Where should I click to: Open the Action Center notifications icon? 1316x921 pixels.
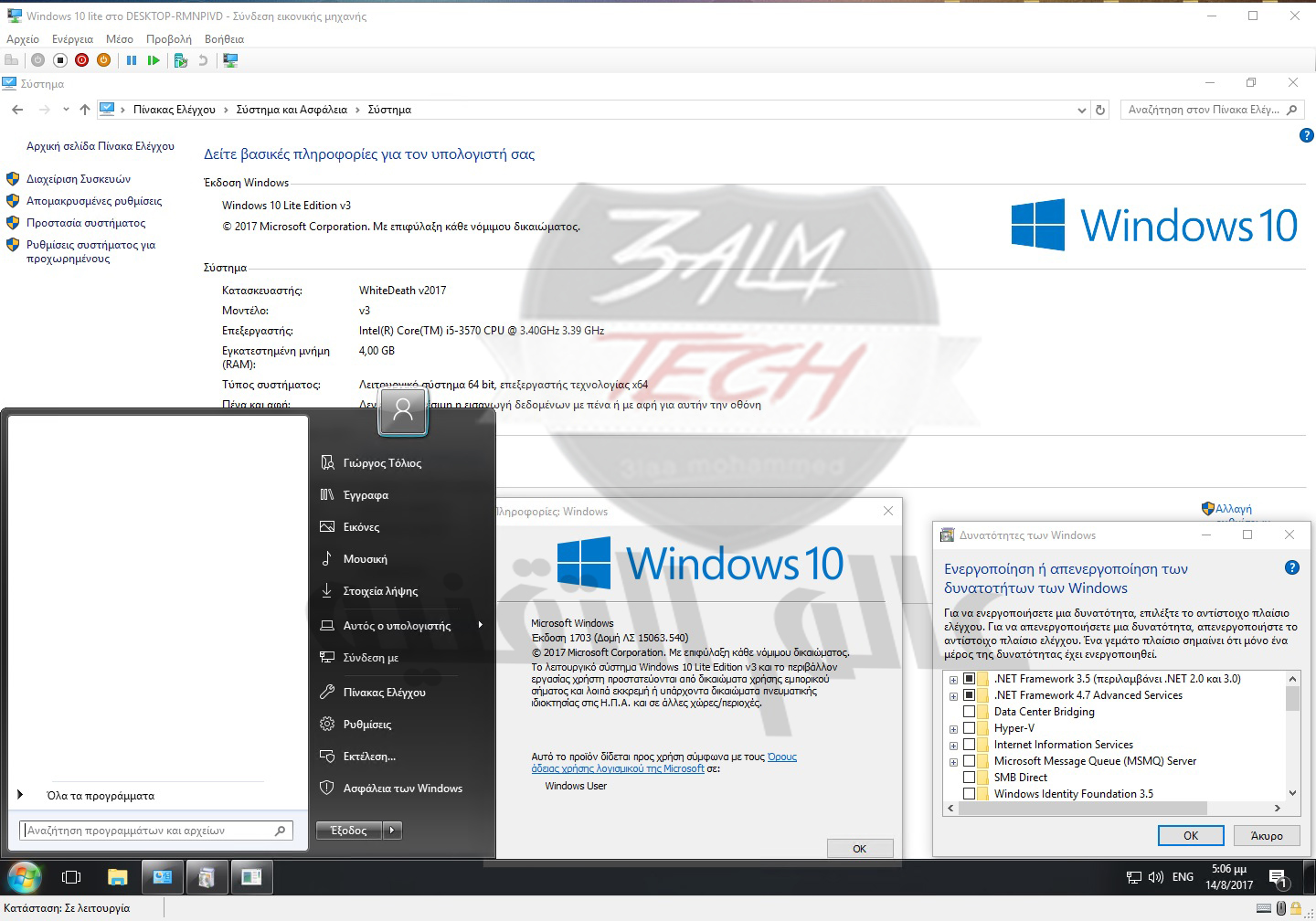pos(1279,879)
